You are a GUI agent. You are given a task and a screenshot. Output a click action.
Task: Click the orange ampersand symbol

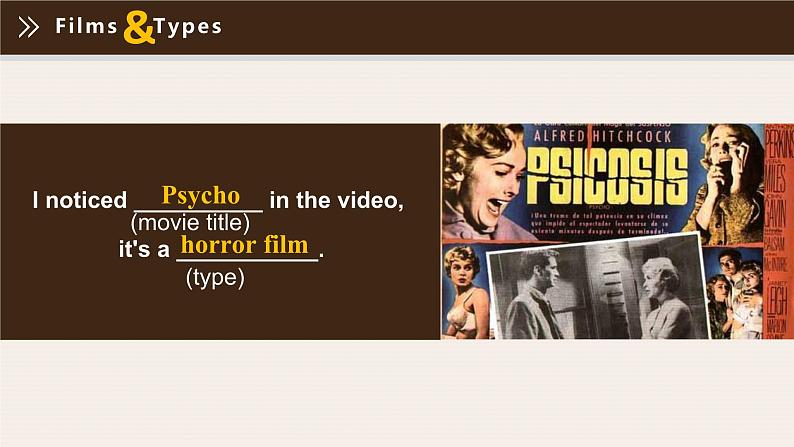tap(139, 27)
